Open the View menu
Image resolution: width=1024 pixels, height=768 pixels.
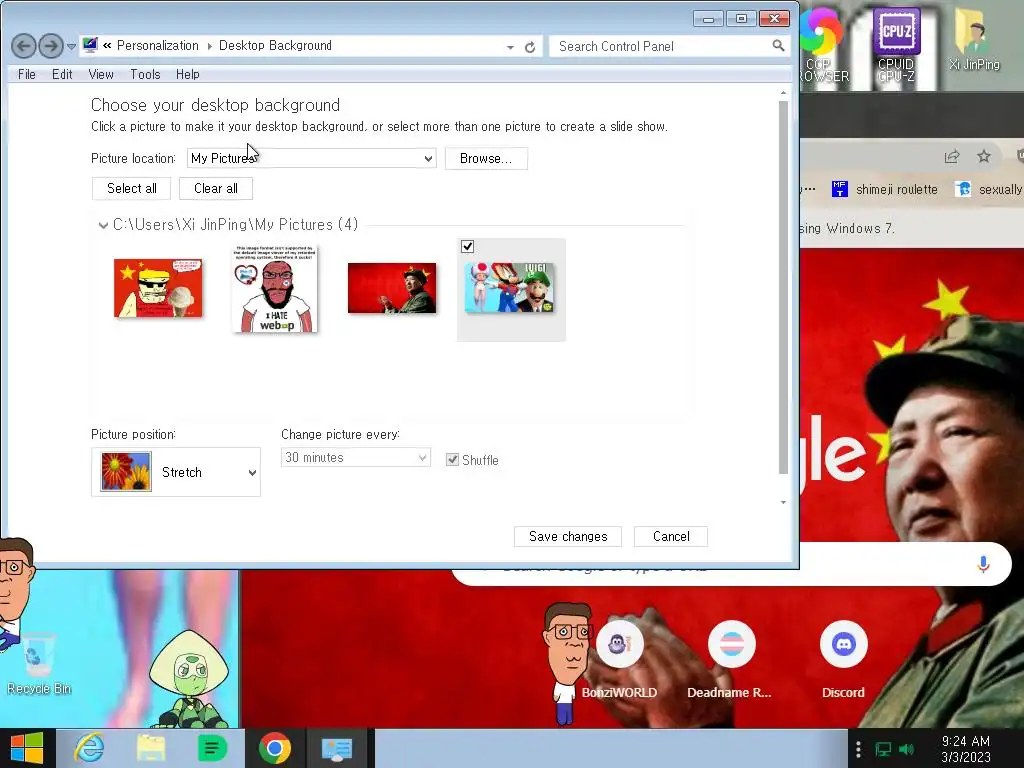(x=101, y=74)
